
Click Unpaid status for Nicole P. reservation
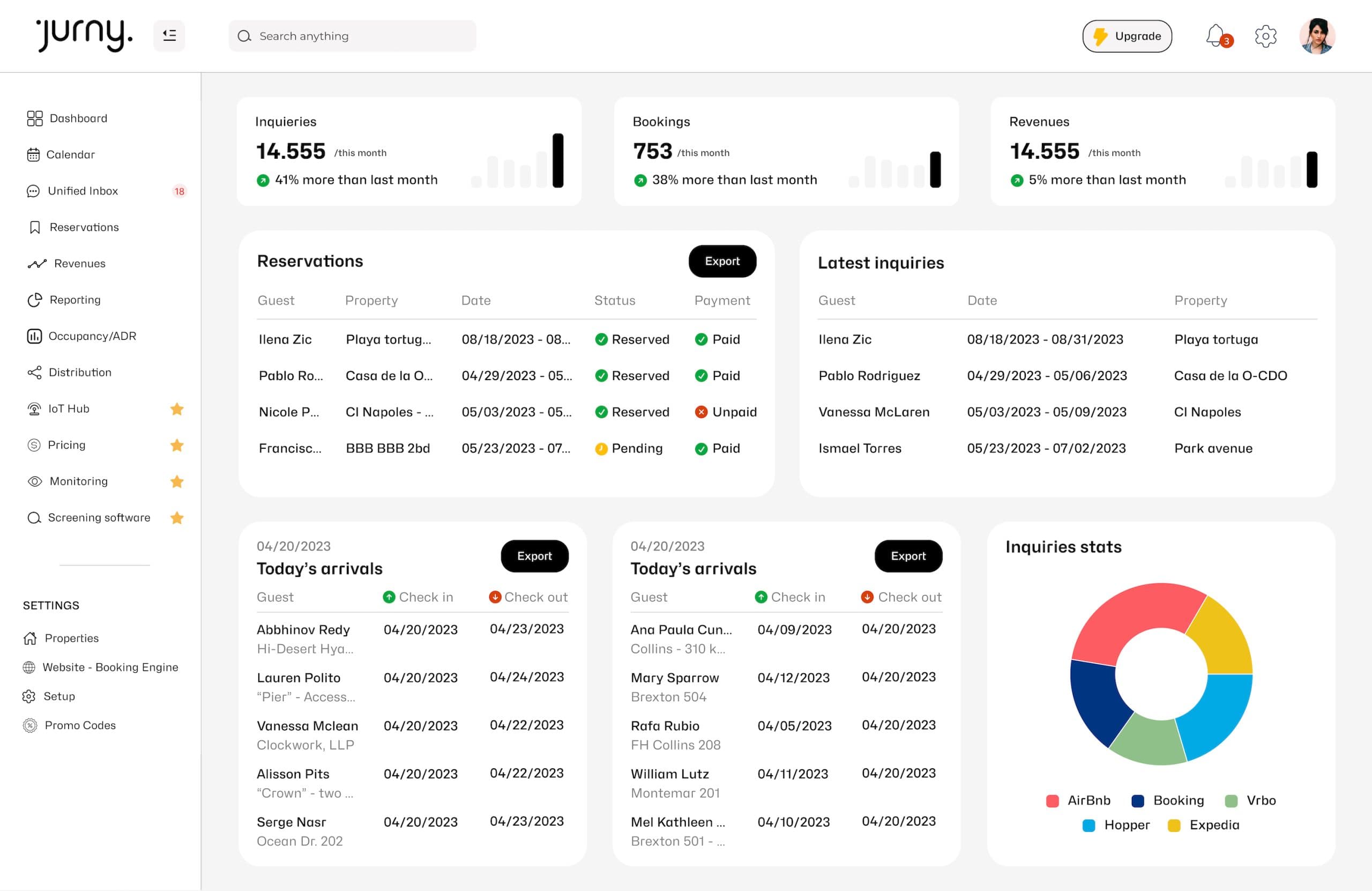point(726,412)
